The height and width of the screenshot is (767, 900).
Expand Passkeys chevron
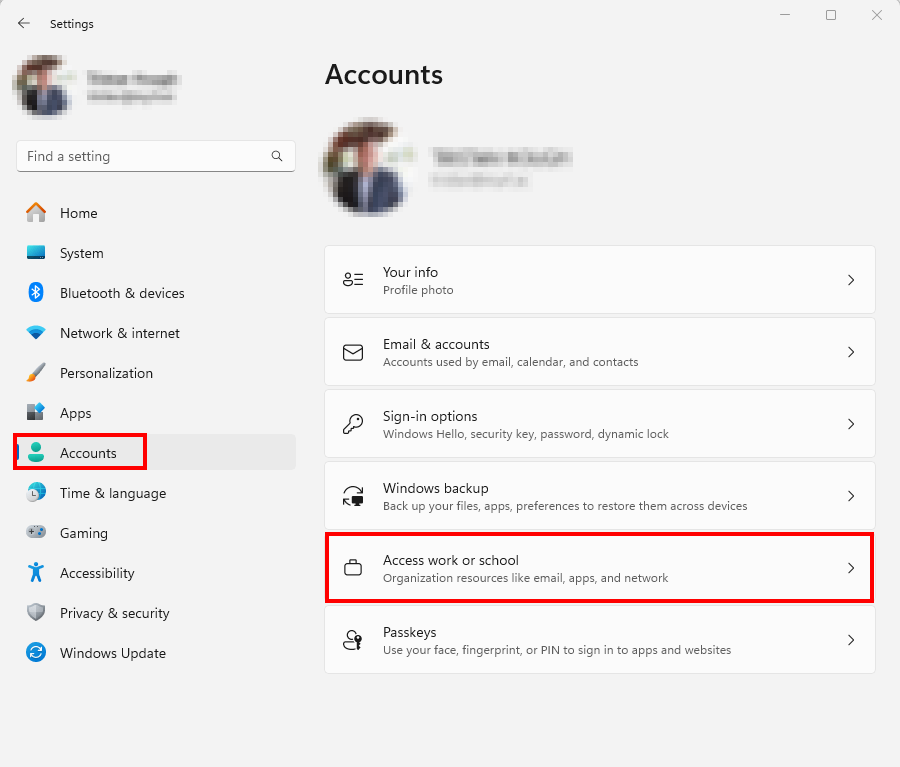coord(851,640)
